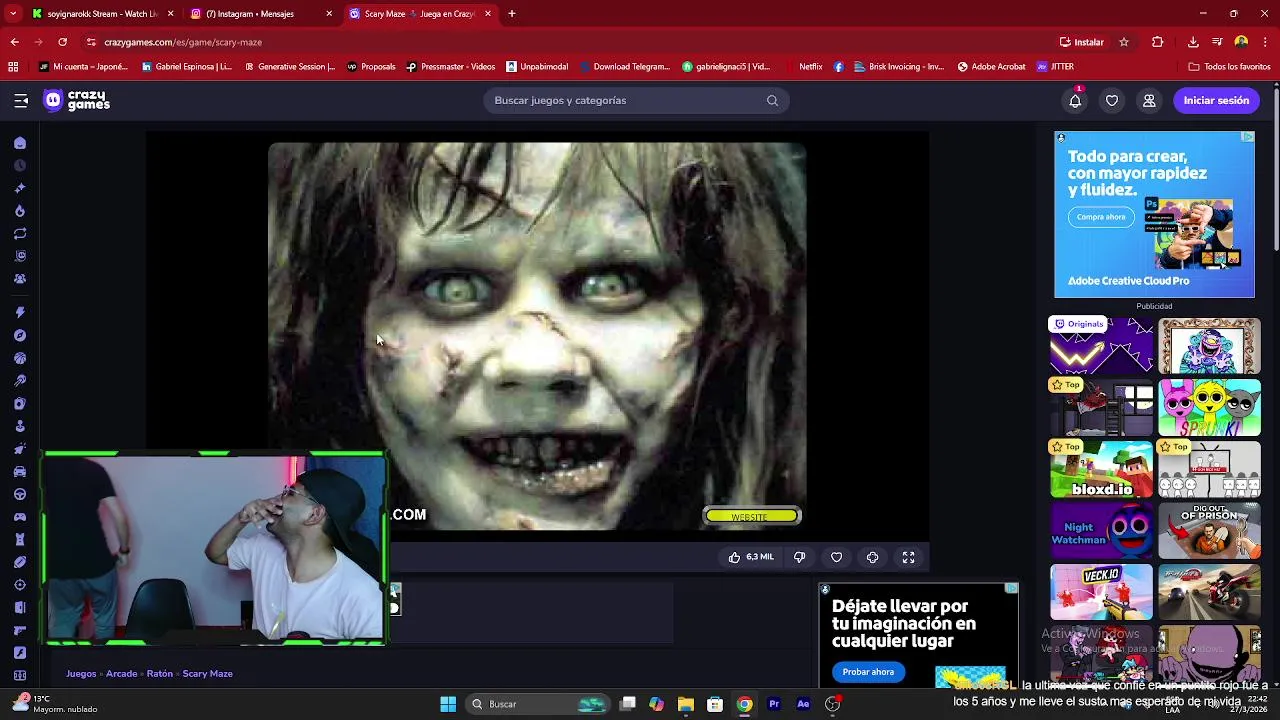Dislike the Scary Maze game

[799, 557]
